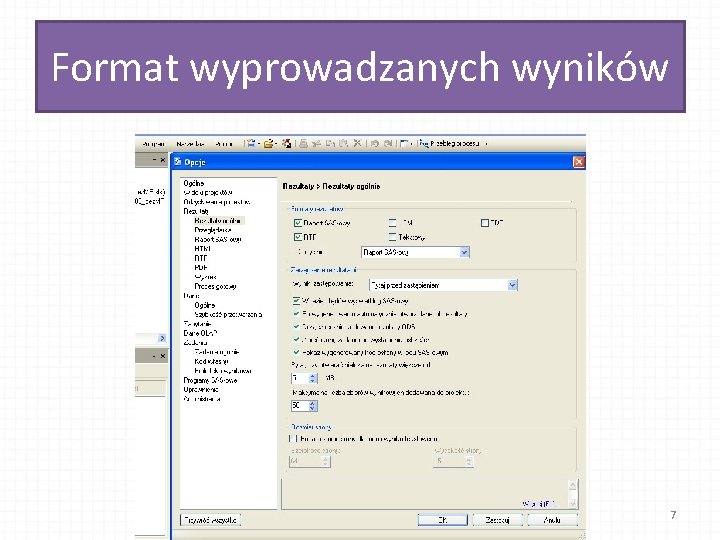Select Ogólne under the Dane category
Viewport: 720px width, 540px height.
pos(205,305)
